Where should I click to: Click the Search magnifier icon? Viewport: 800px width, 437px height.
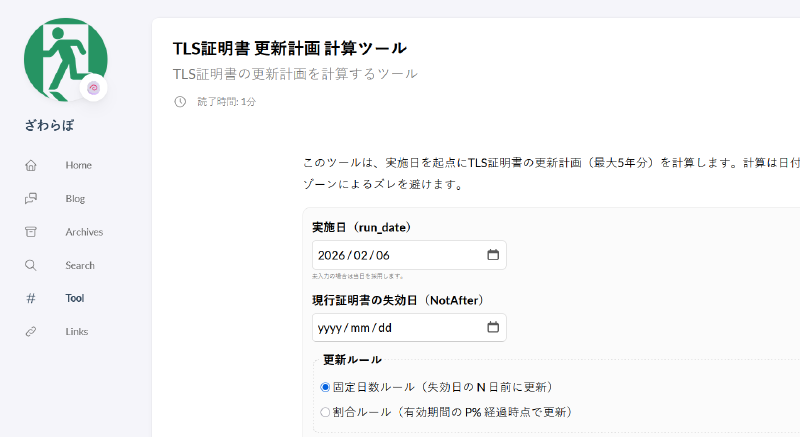[x=31, y=265]
